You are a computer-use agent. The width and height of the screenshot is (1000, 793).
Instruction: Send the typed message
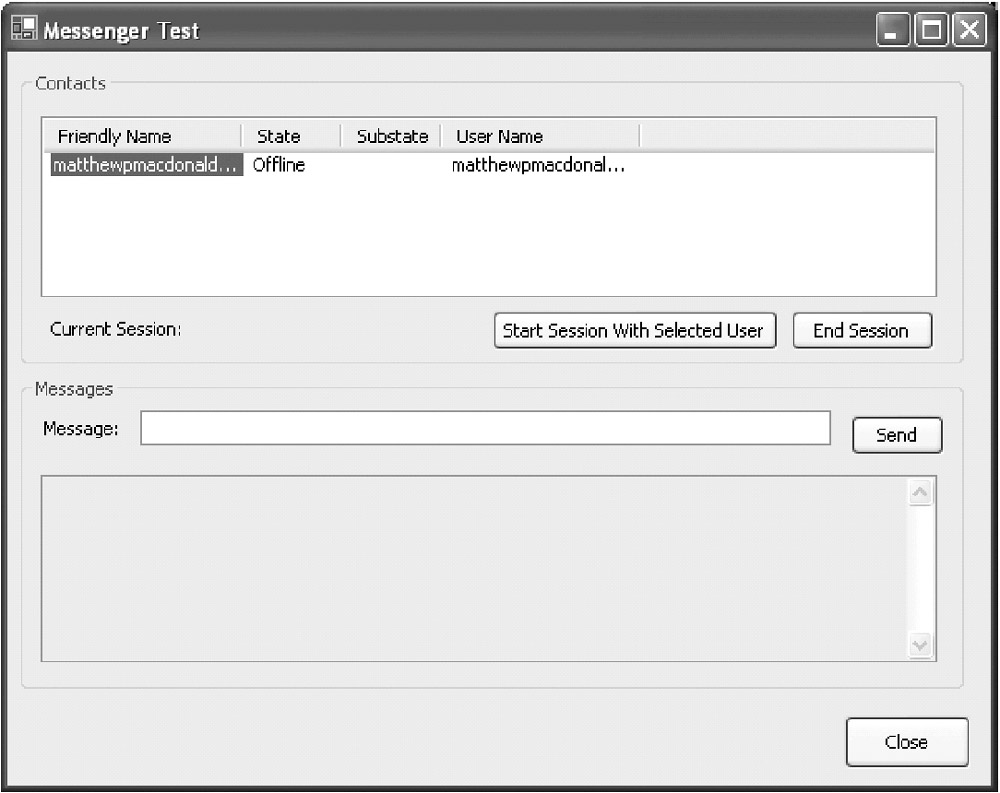click(x=896, y=435)
